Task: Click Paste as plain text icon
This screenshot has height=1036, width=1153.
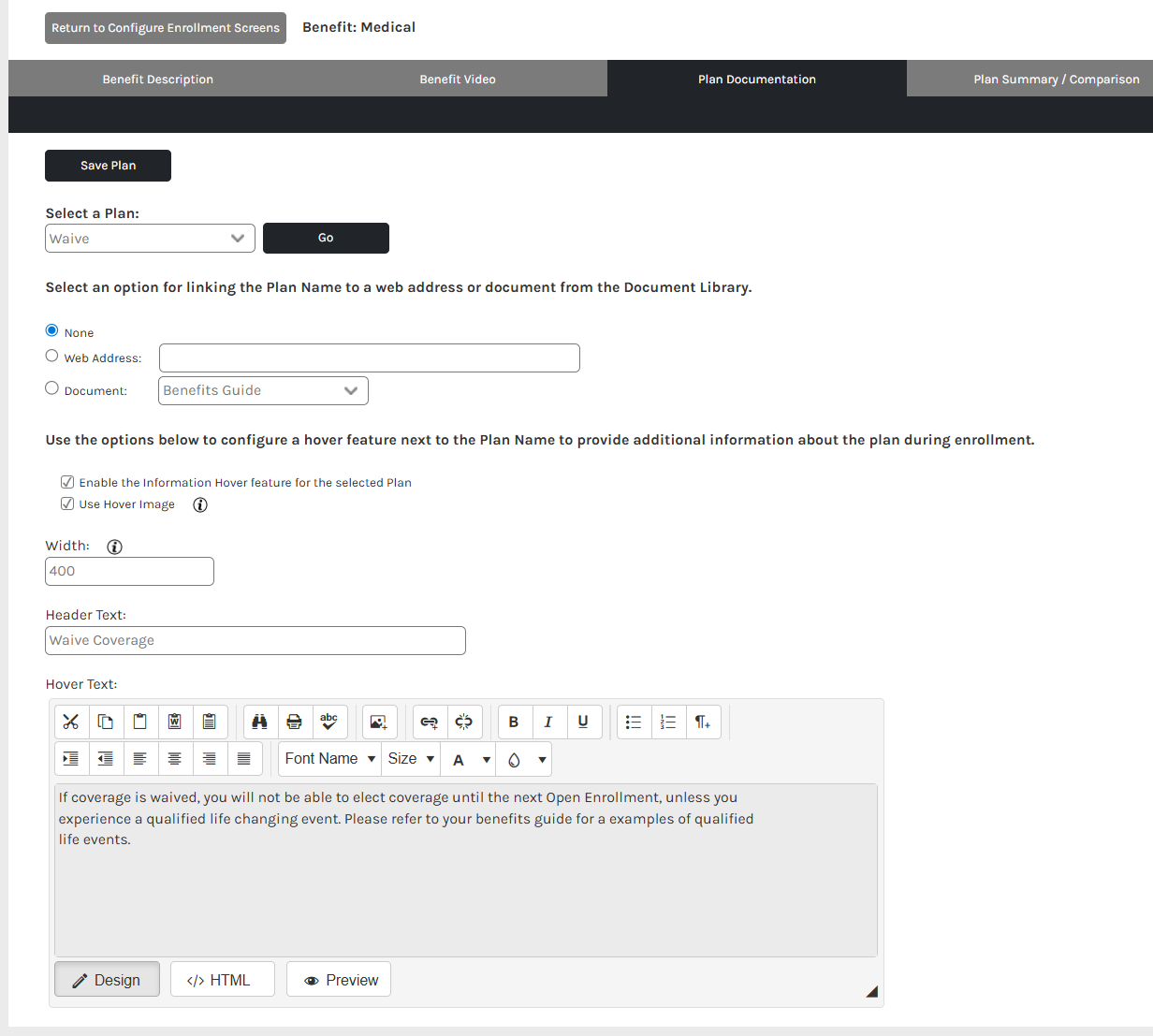Action: tap(210, 722)
